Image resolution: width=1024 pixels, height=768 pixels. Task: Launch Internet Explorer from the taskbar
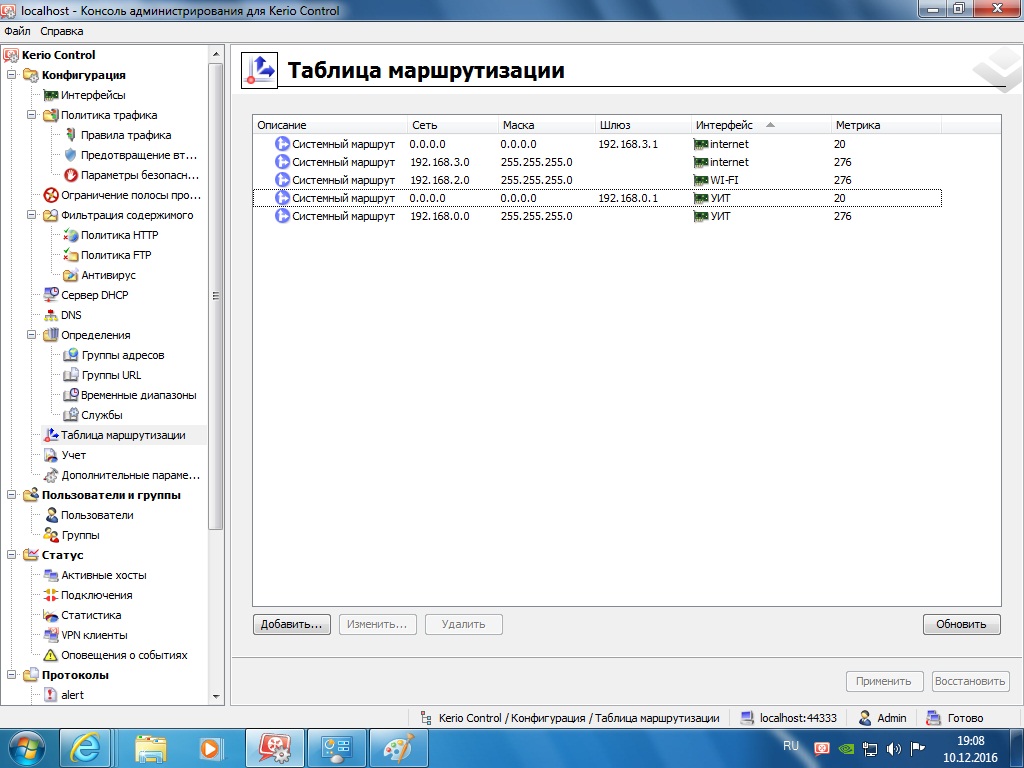point(86,748)
